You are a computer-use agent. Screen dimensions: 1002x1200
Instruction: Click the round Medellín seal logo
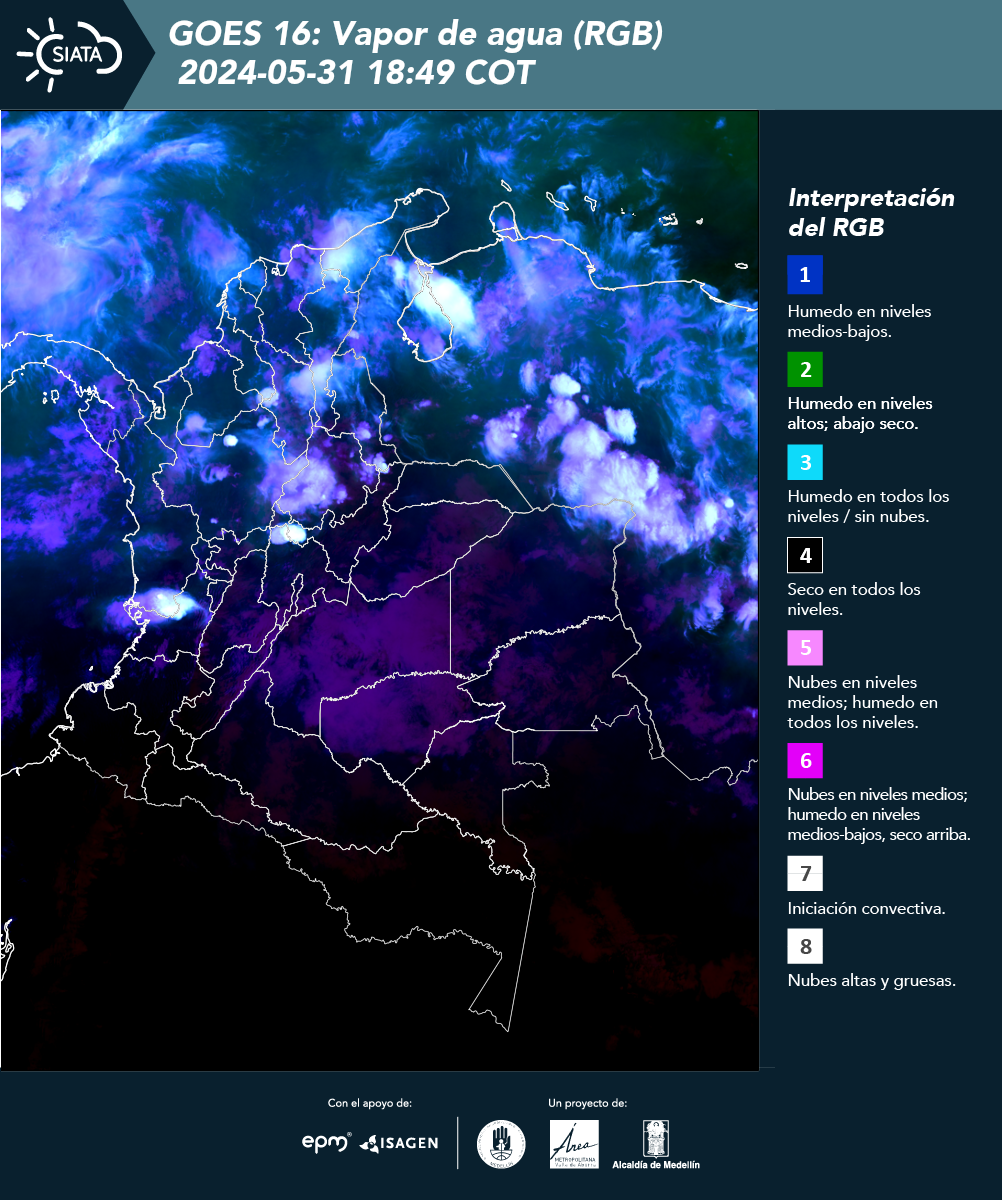point(501,1144)
